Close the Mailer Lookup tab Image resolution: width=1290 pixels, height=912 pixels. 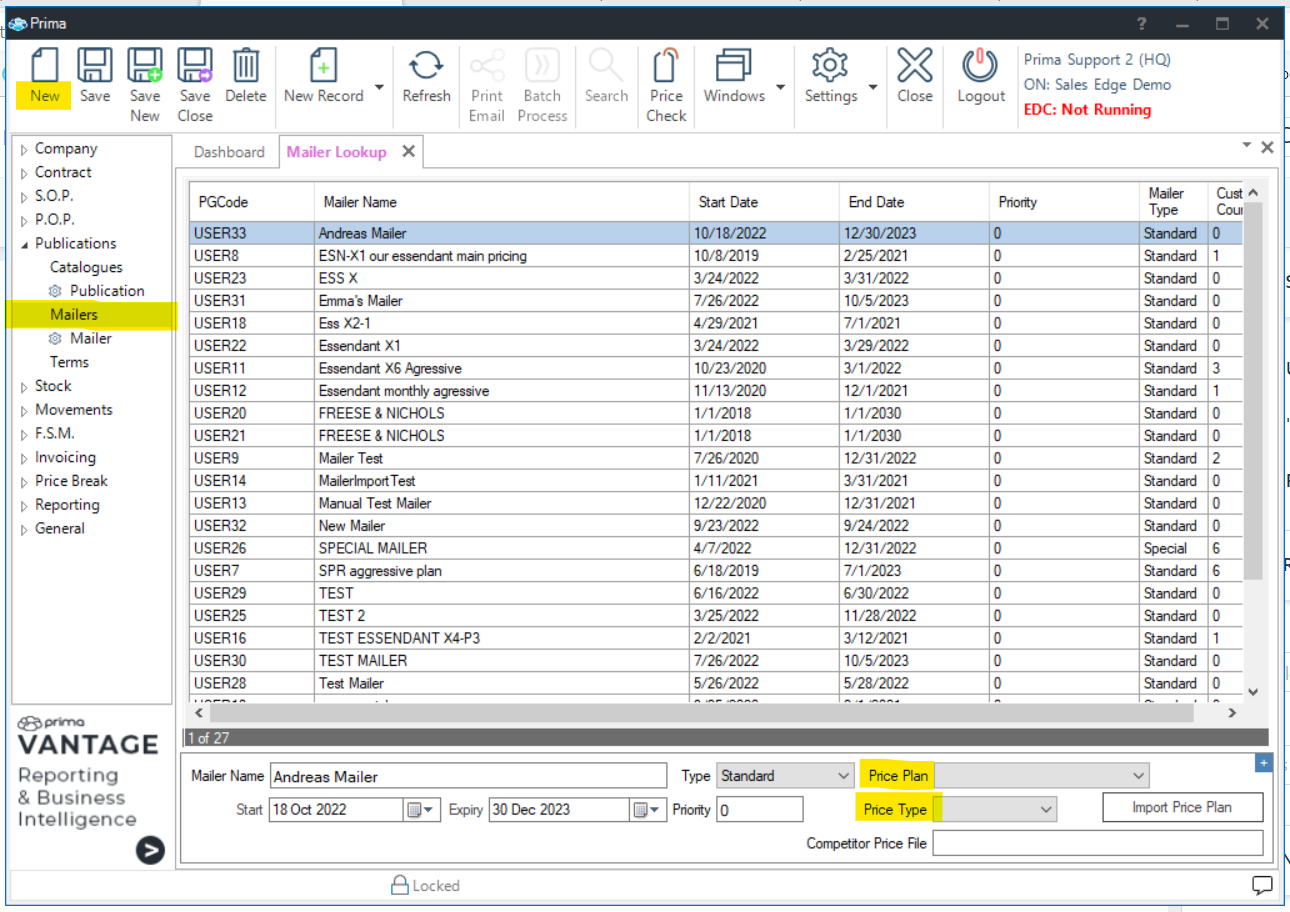tap(408, 151)
